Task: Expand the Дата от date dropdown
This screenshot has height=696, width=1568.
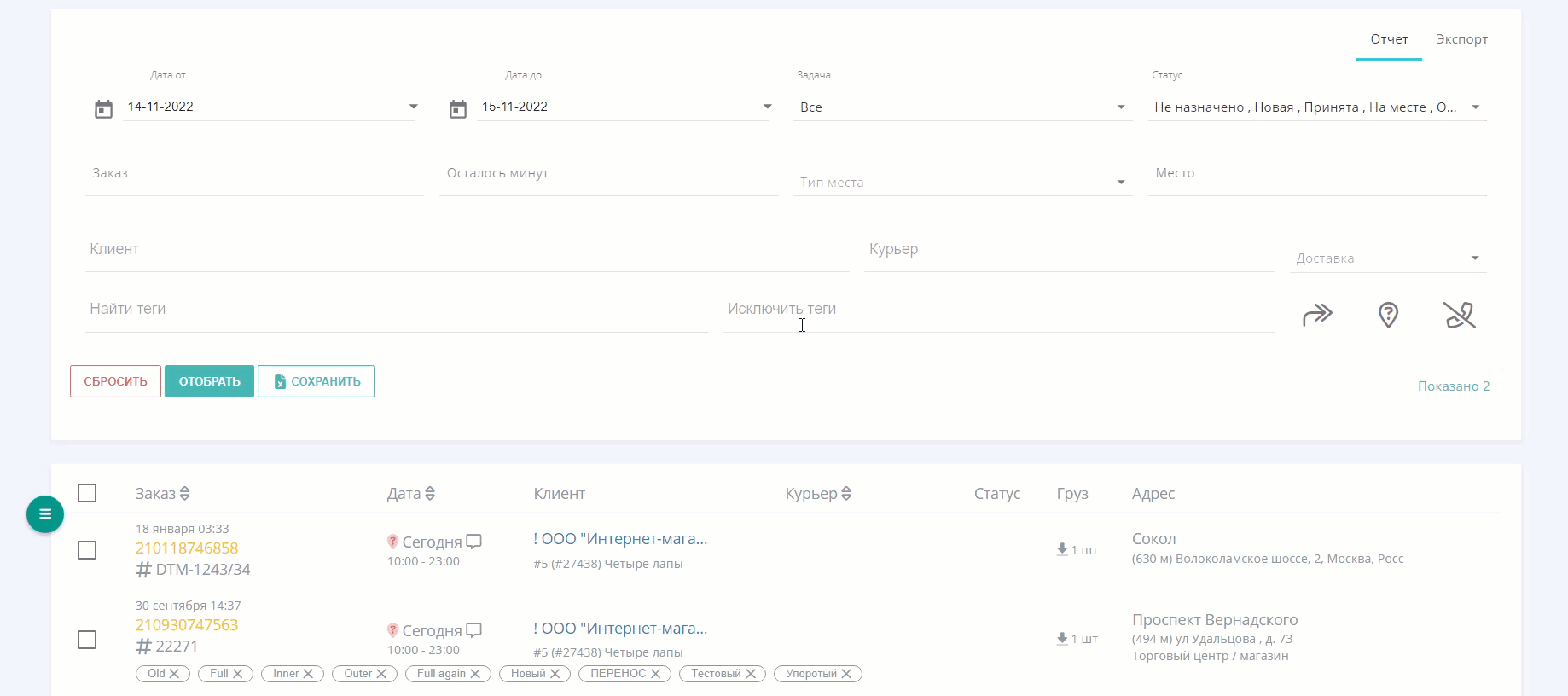Action: tap(413, 107)
